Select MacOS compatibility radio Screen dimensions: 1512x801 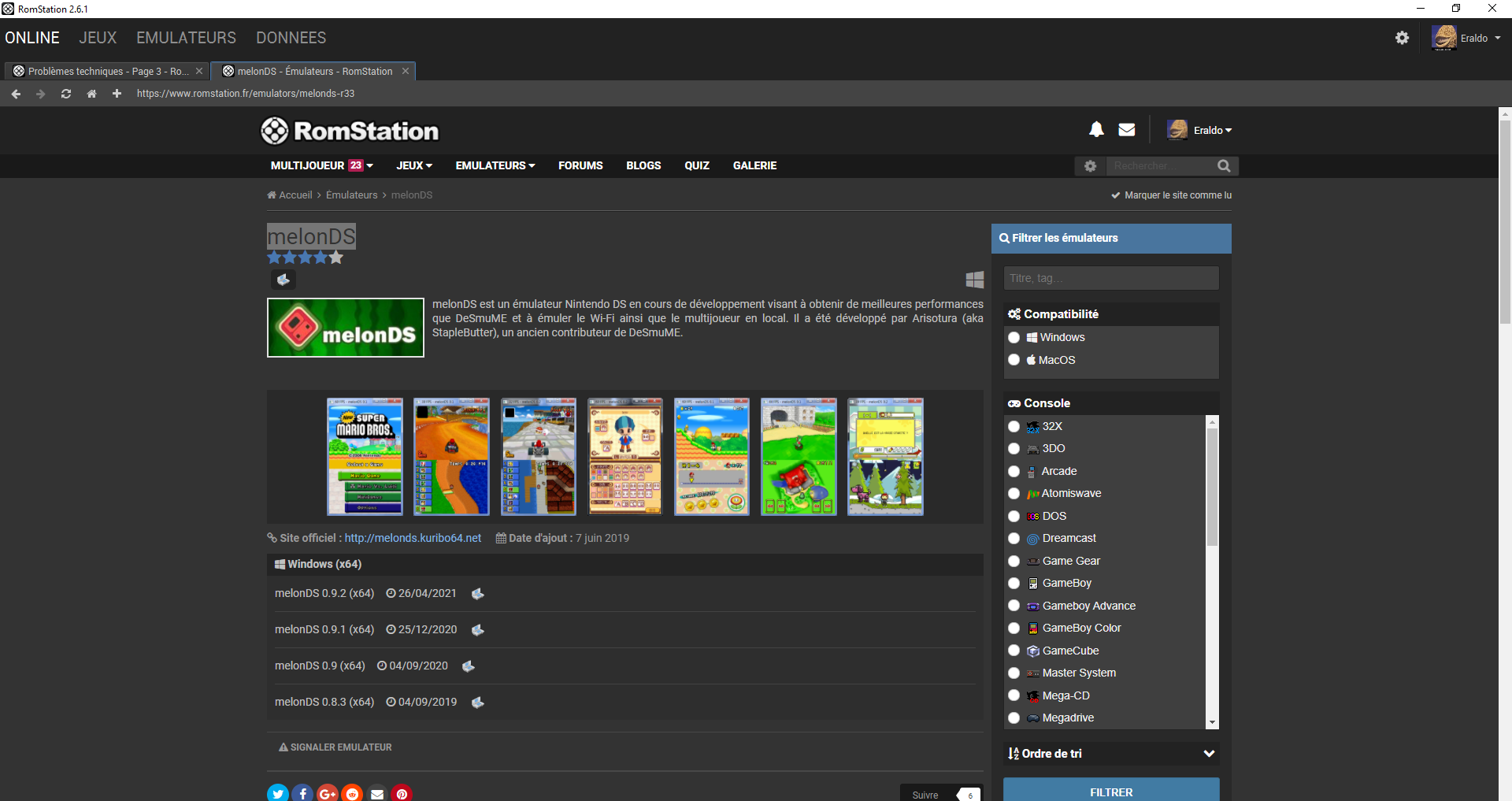click(1014, 360)
